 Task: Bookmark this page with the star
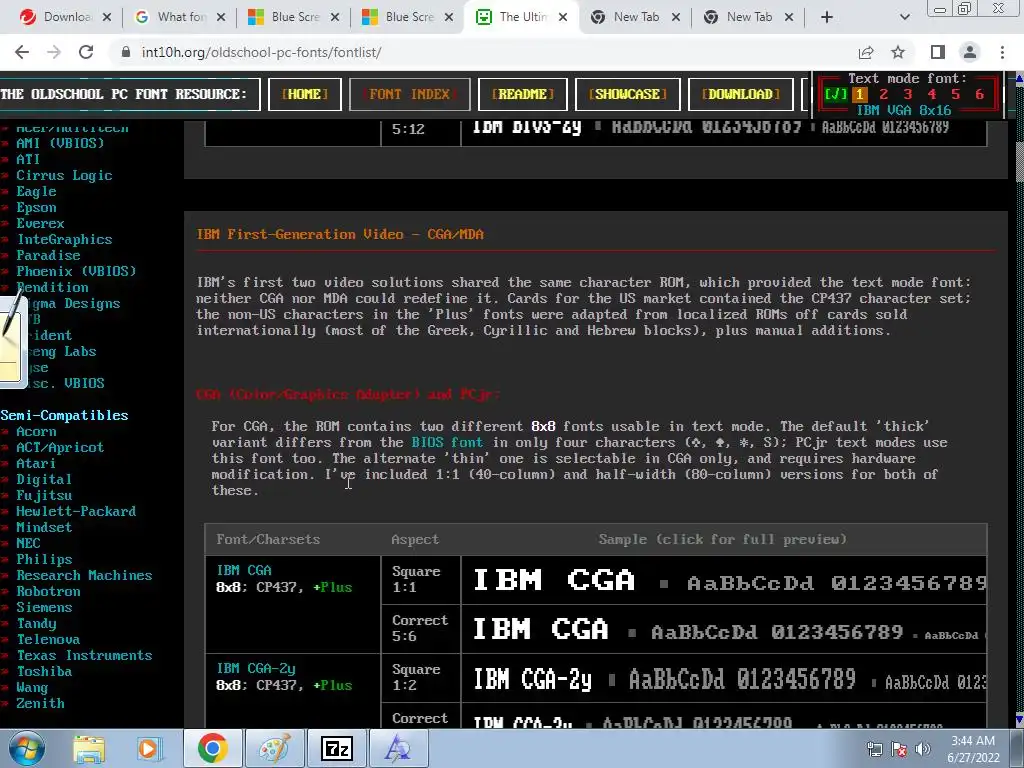tap(898, 52)
